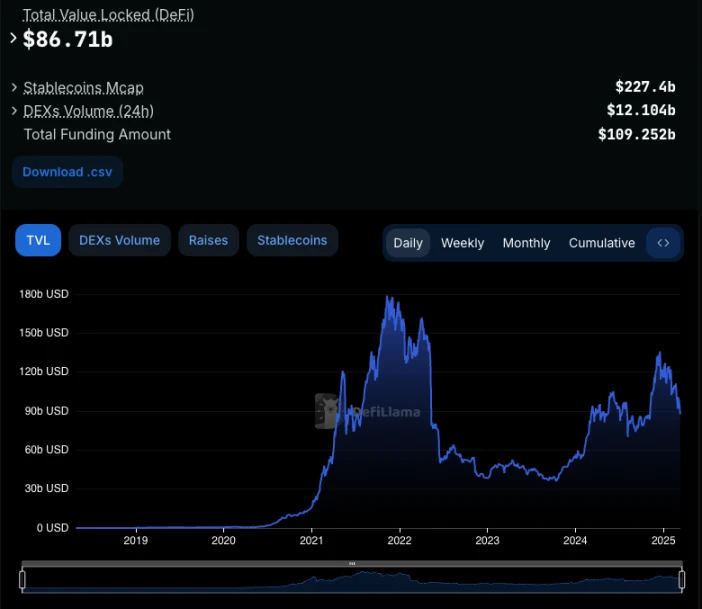Click the TVL peak near 2022
702x609 pixels.
click(x=388, y=297)
